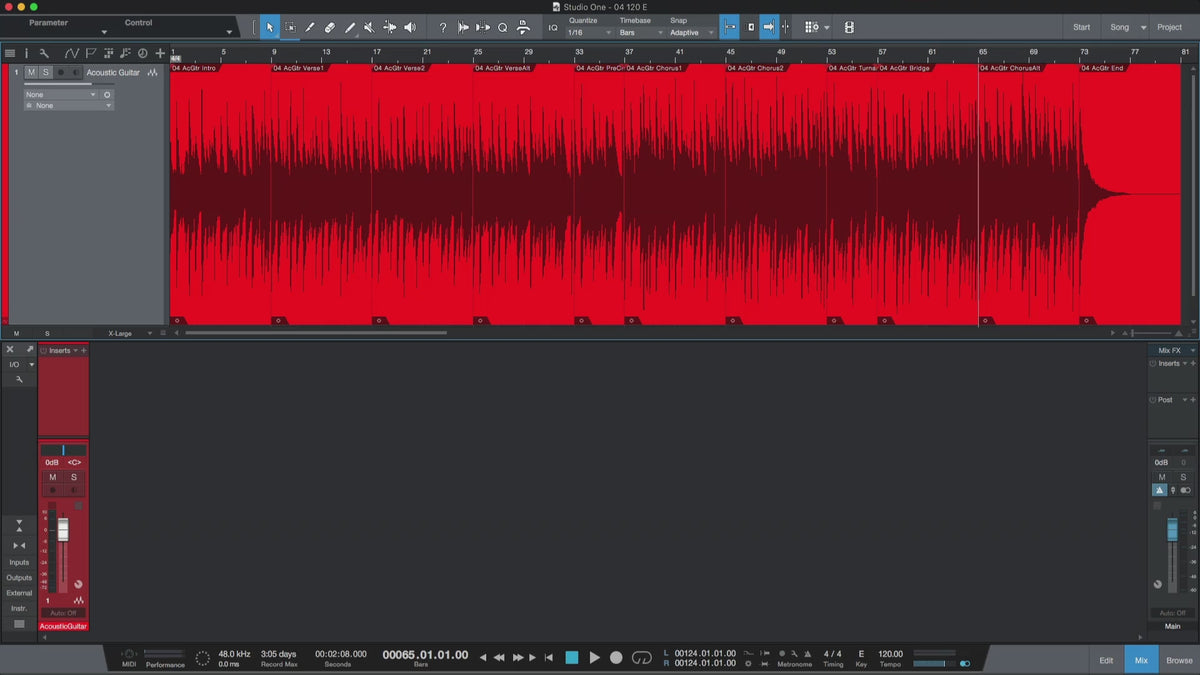1200x675 pixels.
Task: Choose the Split tool
Action: coord(310,27)
